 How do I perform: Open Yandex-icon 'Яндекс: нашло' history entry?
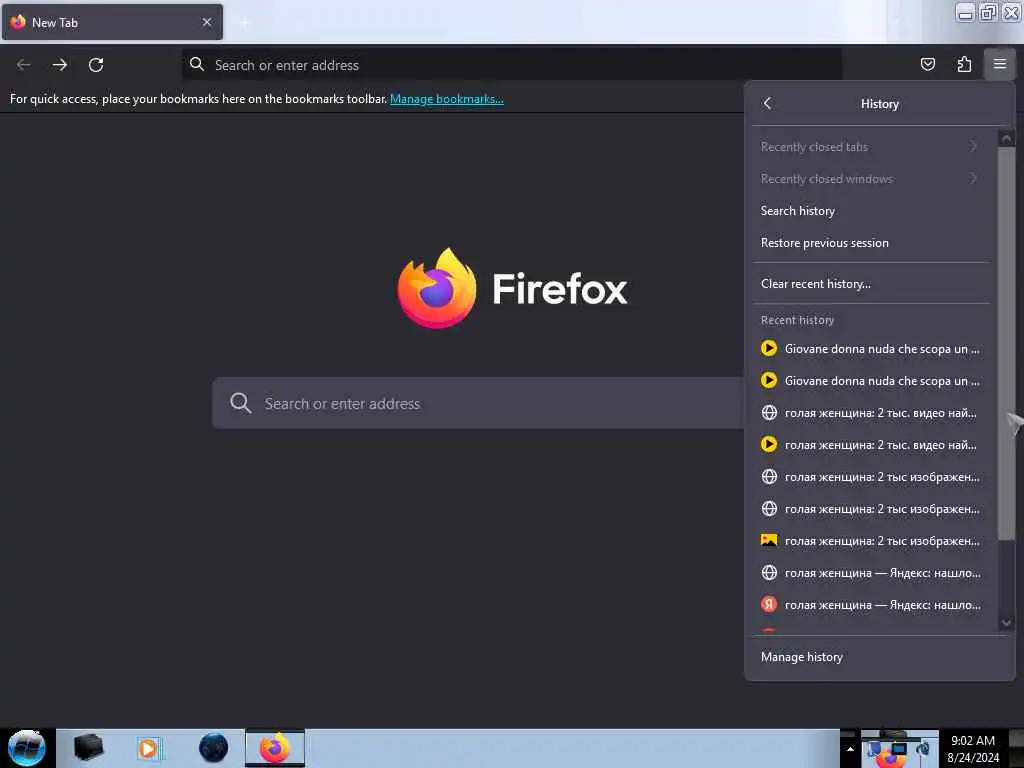[x=871, y=605]
